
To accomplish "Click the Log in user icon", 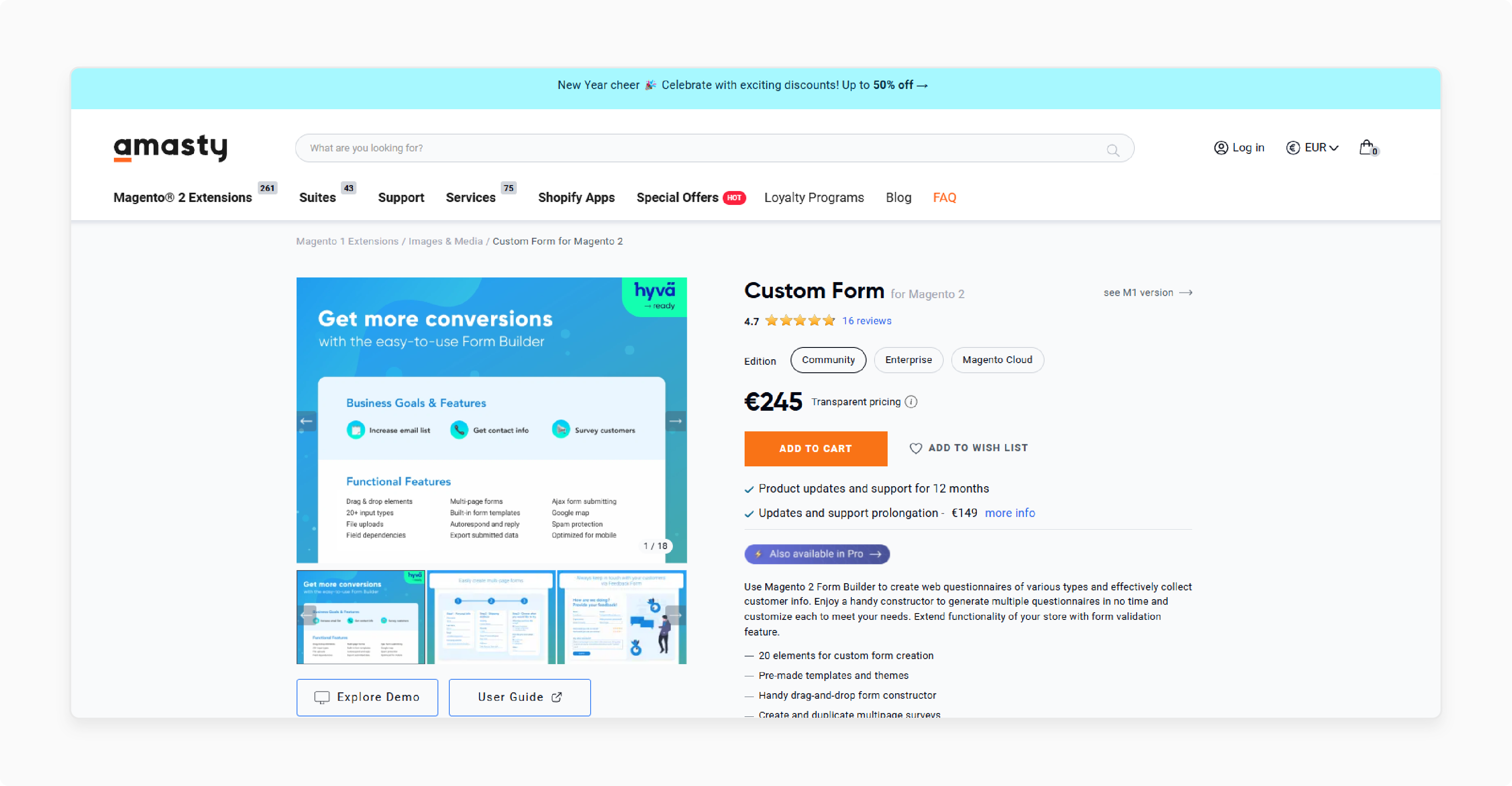I will tap(1221, 148).
